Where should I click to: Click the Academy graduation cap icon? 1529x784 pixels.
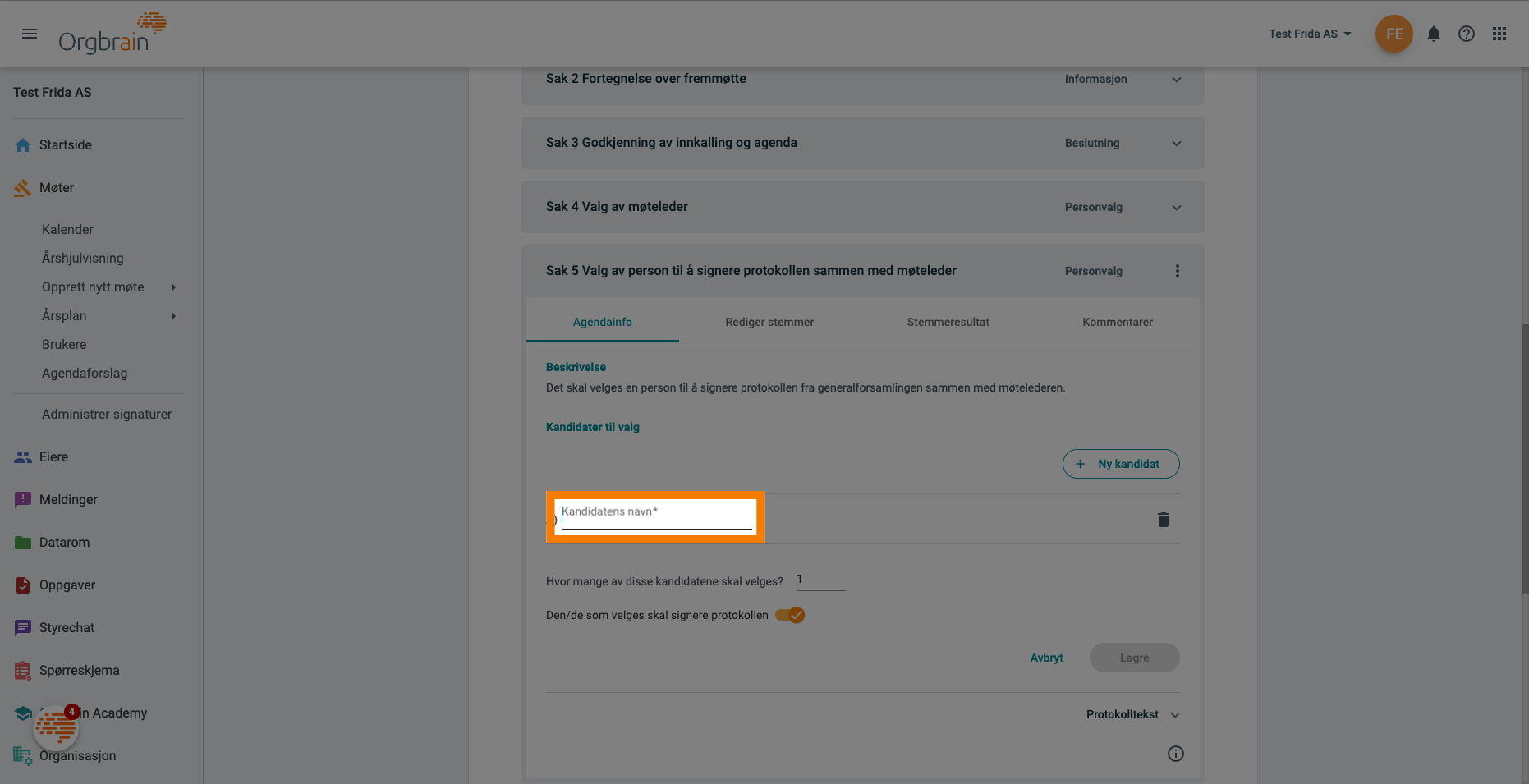23,713
